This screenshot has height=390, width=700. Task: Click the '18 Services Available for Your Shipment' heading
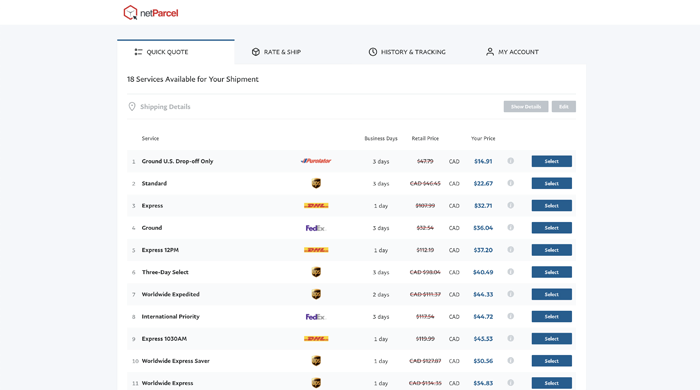click(193, 79)
